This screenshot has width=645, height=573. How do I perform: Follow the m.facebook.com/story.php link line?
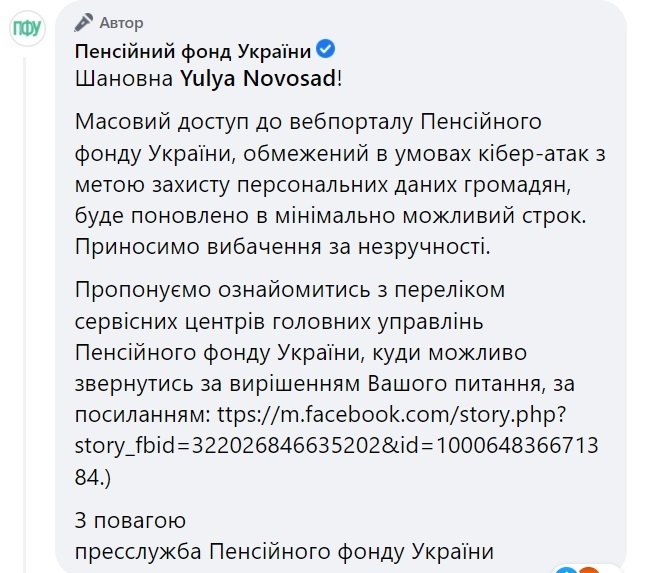pyautogui.click(x=391, y=415)
